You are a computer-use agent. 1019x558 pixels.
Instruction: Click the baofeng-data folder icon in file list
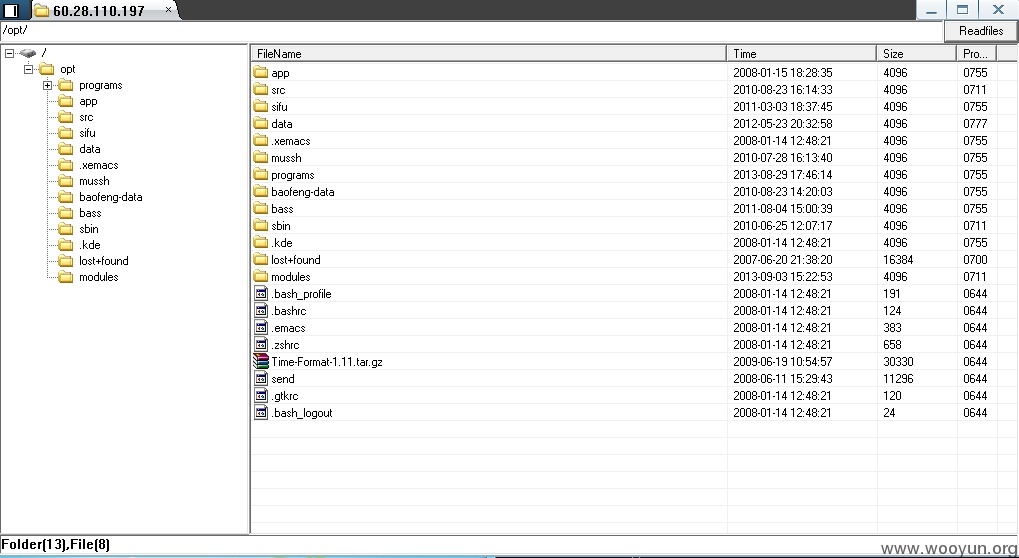click(x=261, y=192)
